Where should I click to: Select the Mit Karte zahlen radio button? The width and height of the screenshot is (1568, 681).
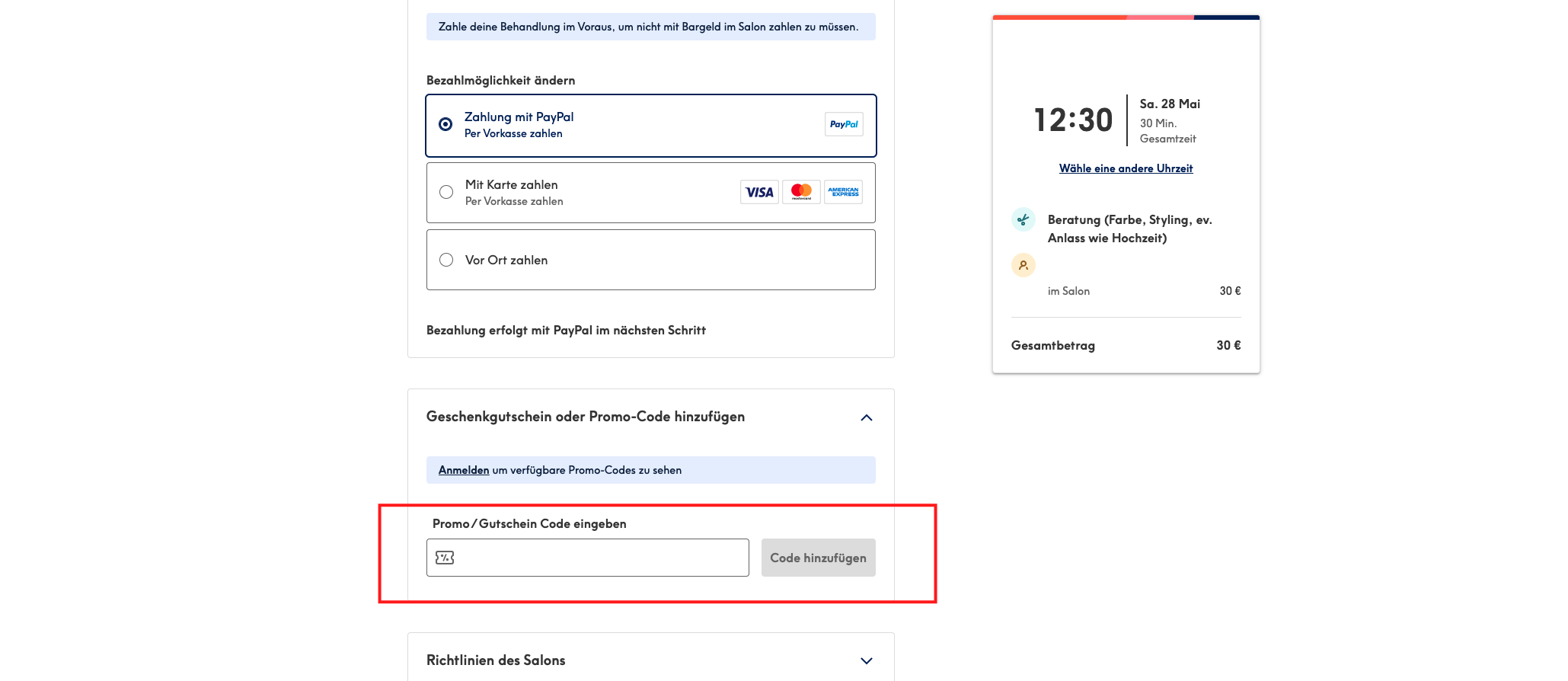click(446, 192)
